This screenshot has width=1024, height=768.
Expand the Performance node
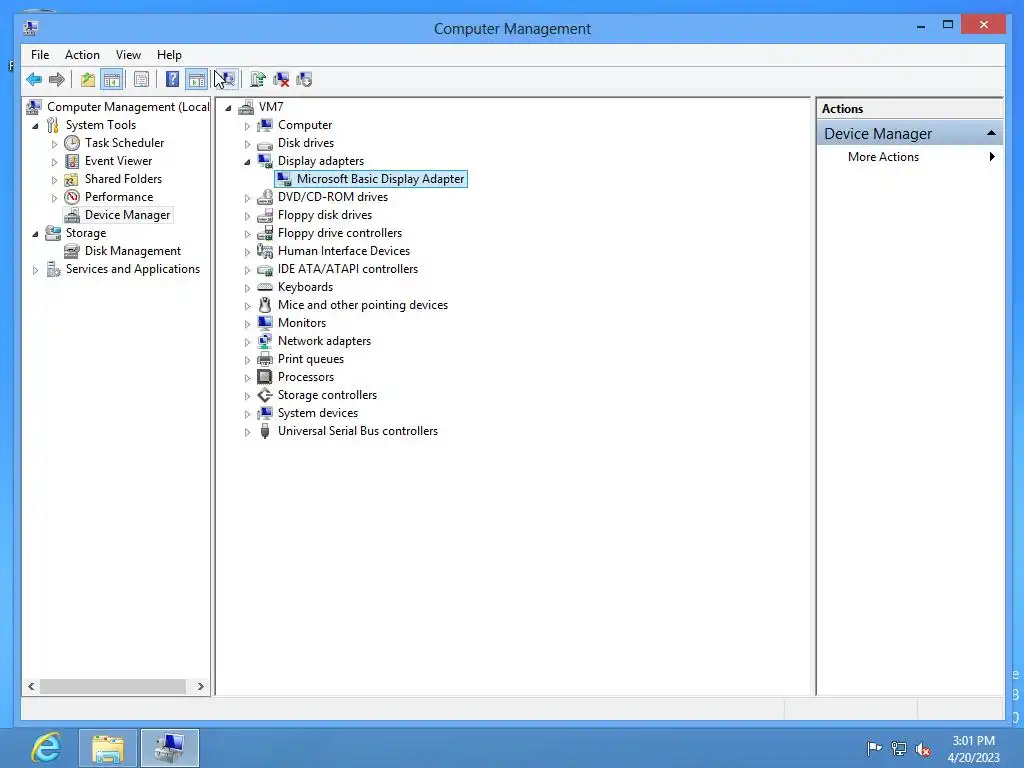click(54, 198)
